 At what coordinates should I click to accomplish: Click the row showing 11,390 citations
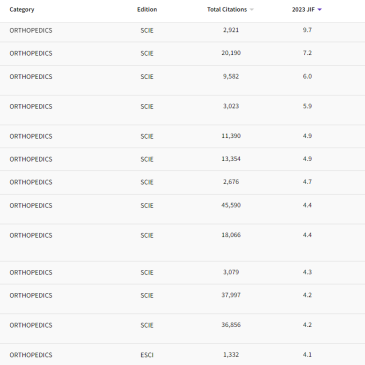point(182,136)
